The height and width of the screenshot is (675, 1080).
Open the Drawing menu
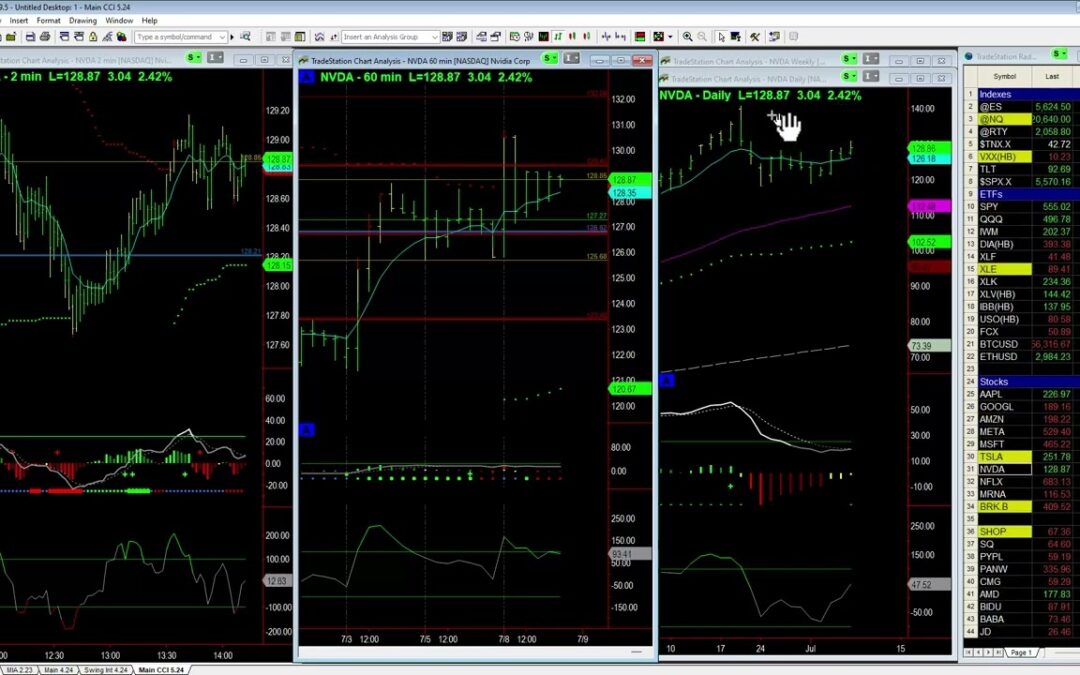click(83, 21)
